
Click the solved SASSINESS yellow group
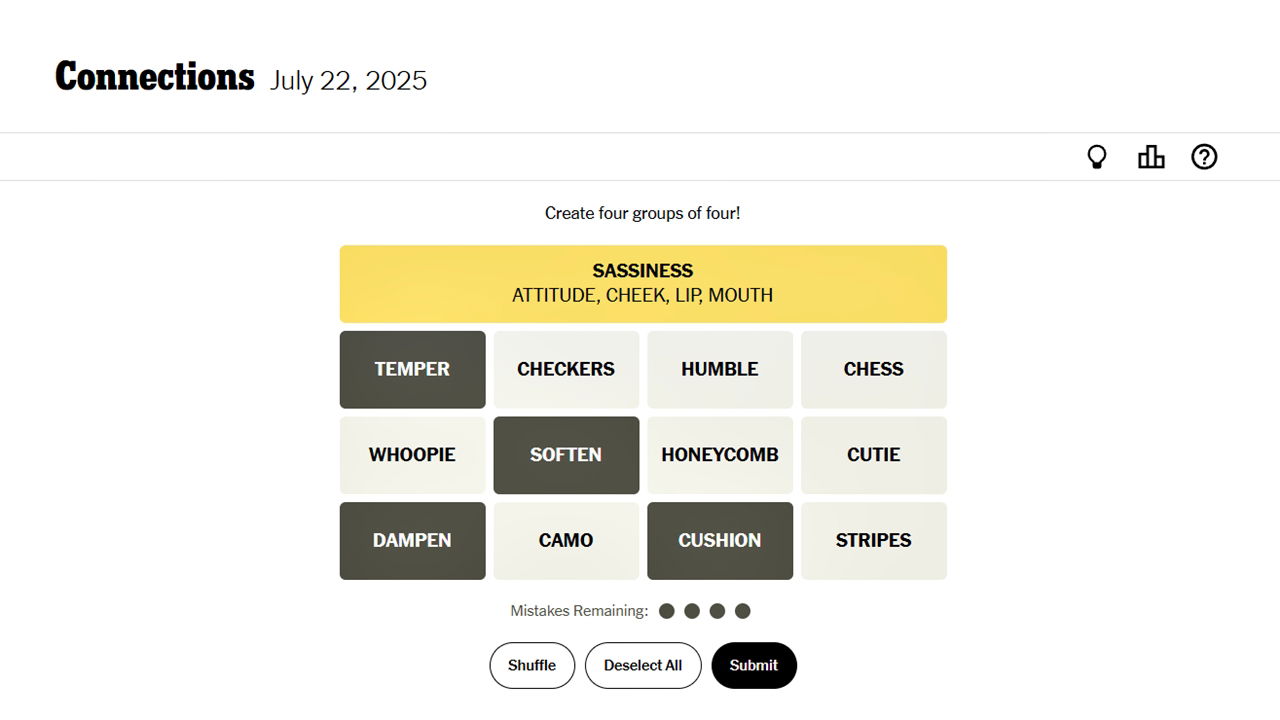tap(643, 284)
